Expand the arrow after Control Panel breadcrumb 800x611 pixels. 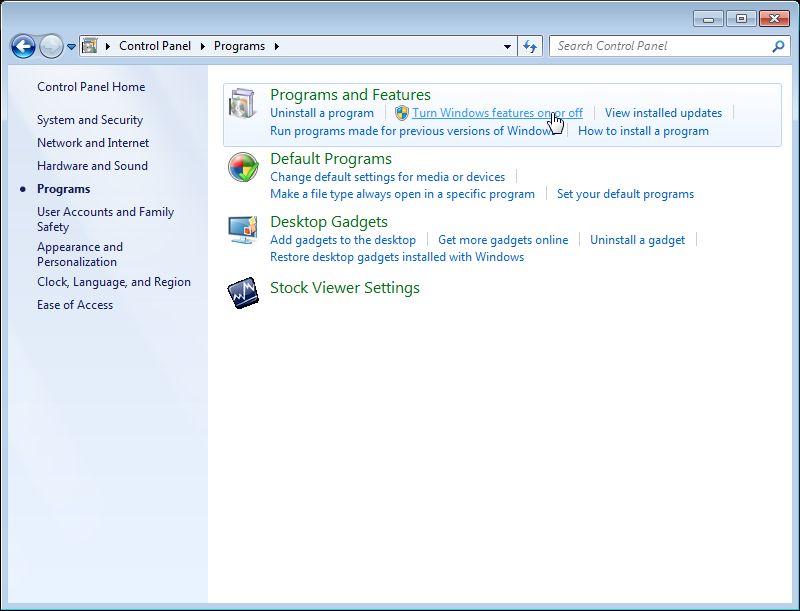[202, 46]
